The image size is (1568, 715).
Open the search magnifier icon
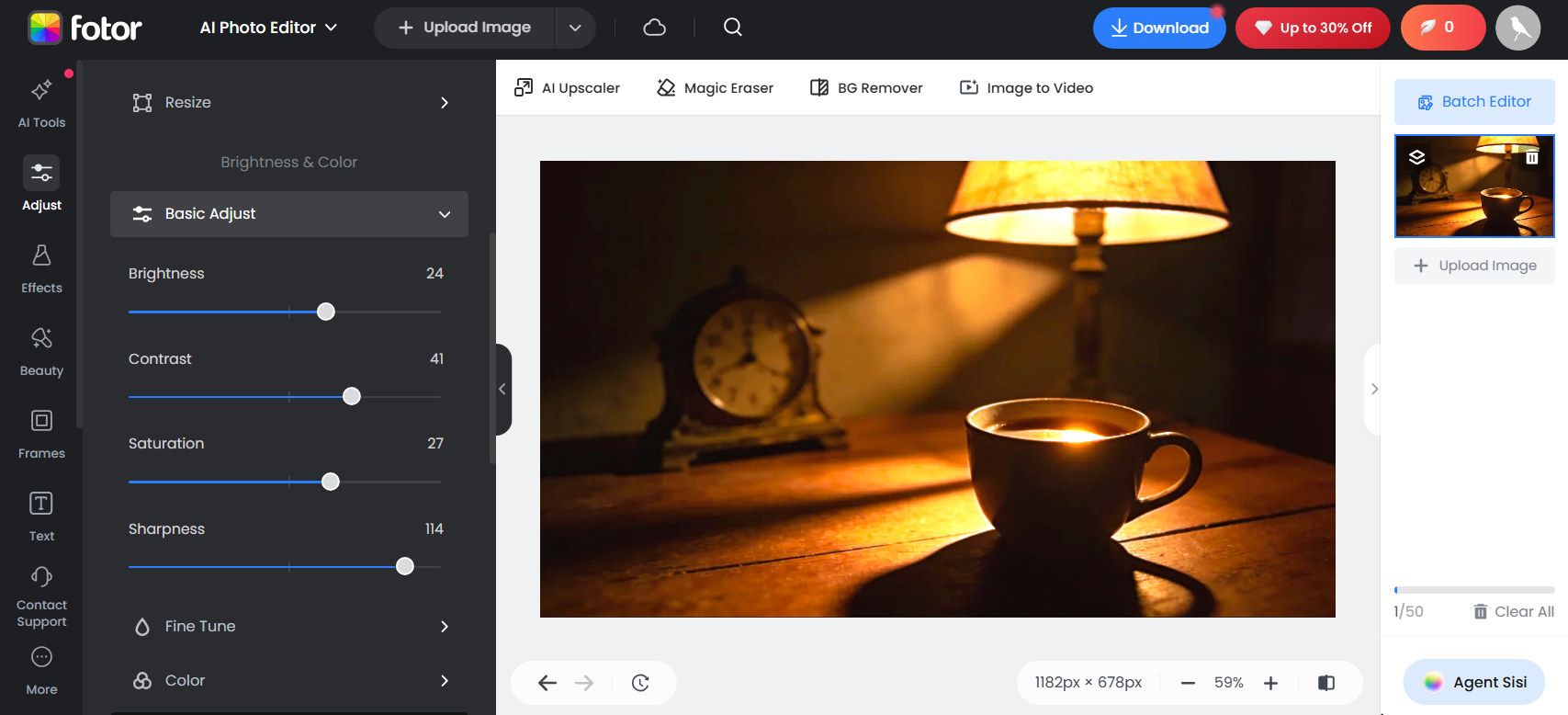(732, 28)
